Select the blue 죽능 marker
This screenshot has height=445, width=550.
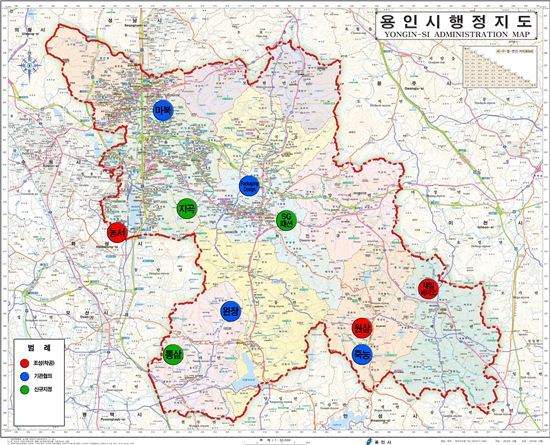(362, 354)
